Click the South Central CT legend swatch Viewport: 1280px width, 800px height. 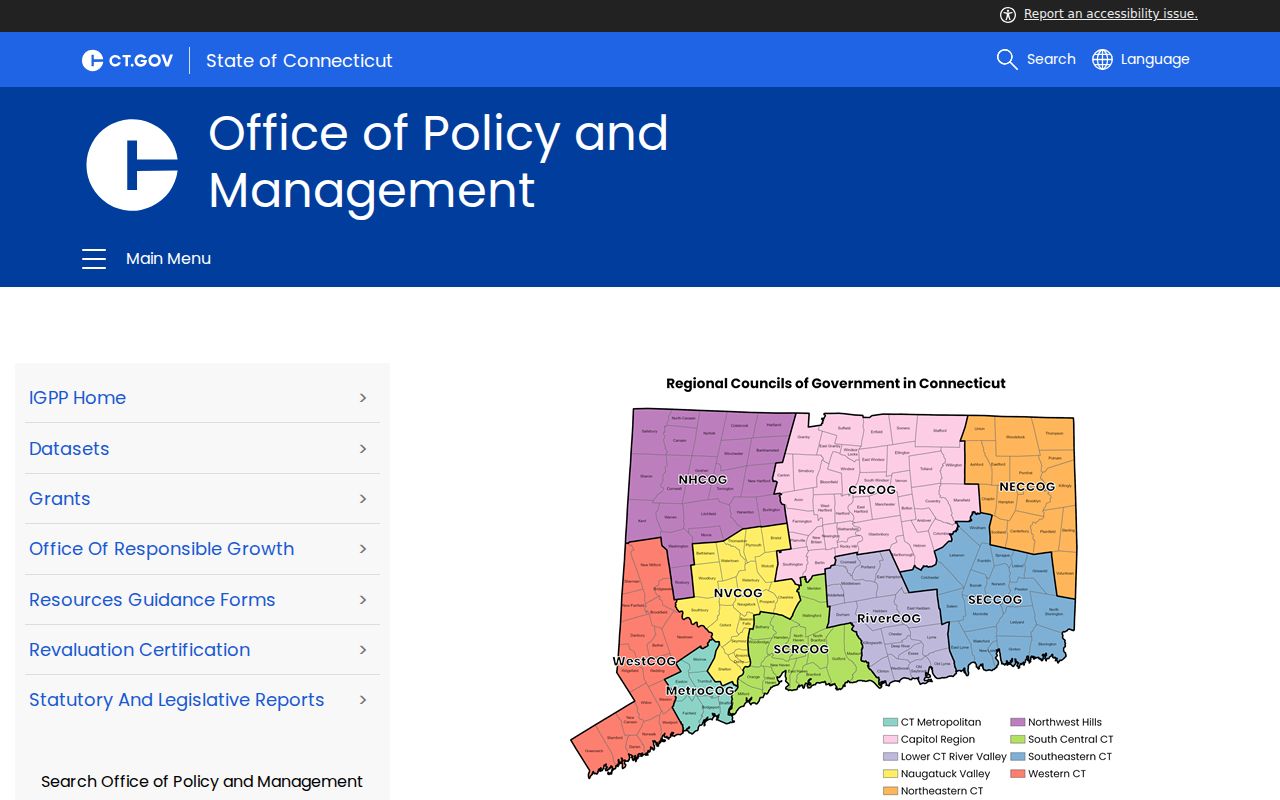(x=1018, y=740)
